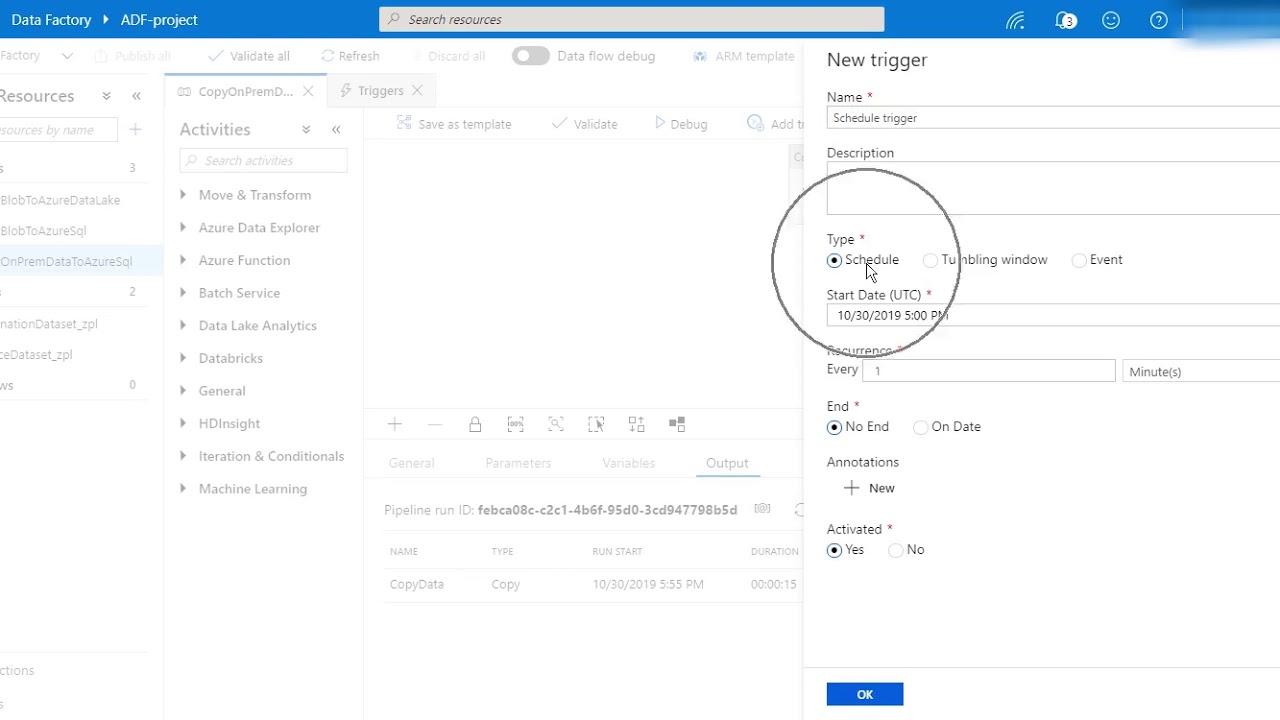This screenshot has width=1280, height=720.
Task: Select the Schedule trigger type
Action: point(834,260)
